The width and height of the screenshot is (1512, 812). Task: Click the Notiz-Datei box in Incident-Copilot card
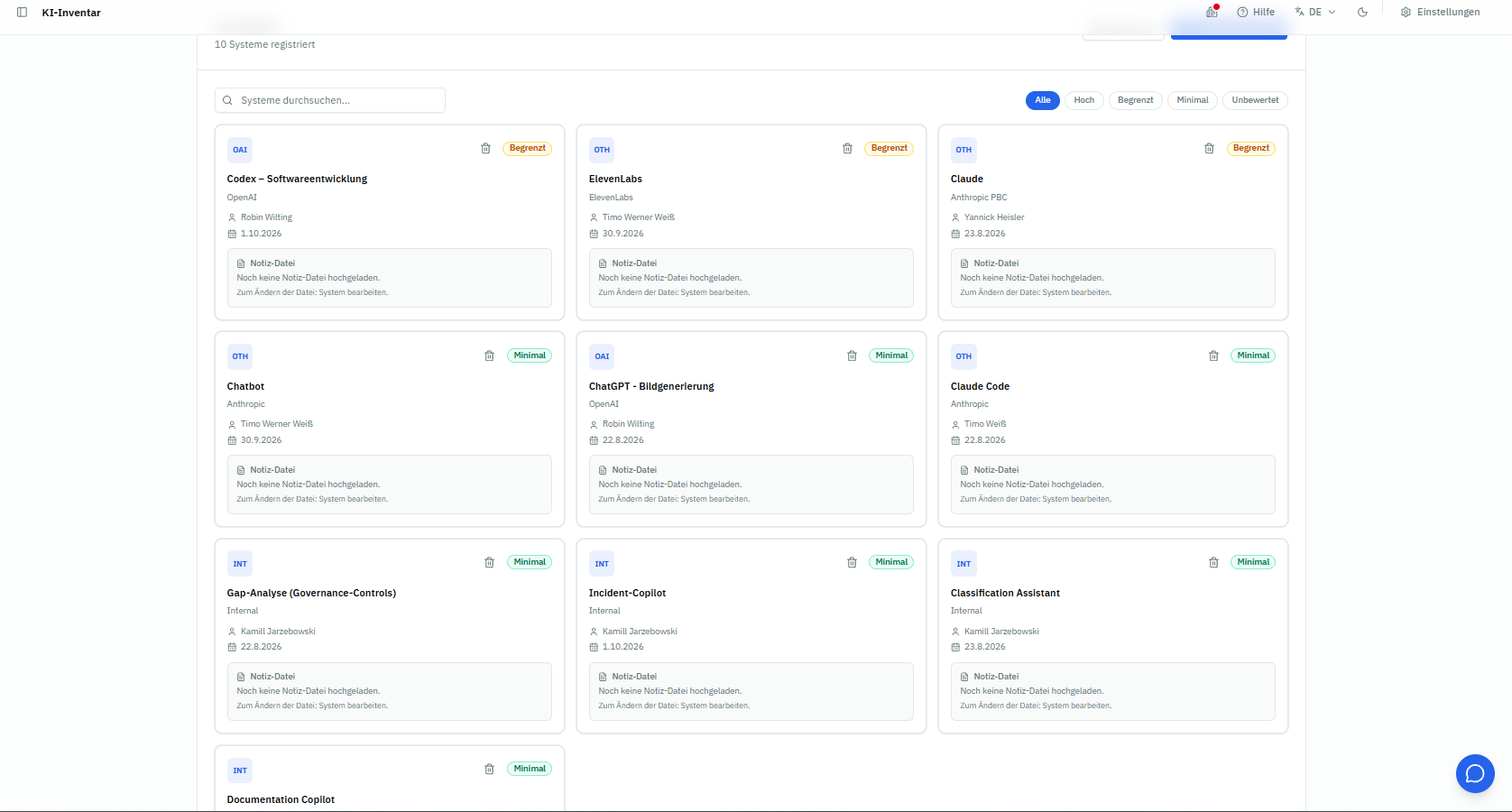pyautogui.click(x=751, y=691)
